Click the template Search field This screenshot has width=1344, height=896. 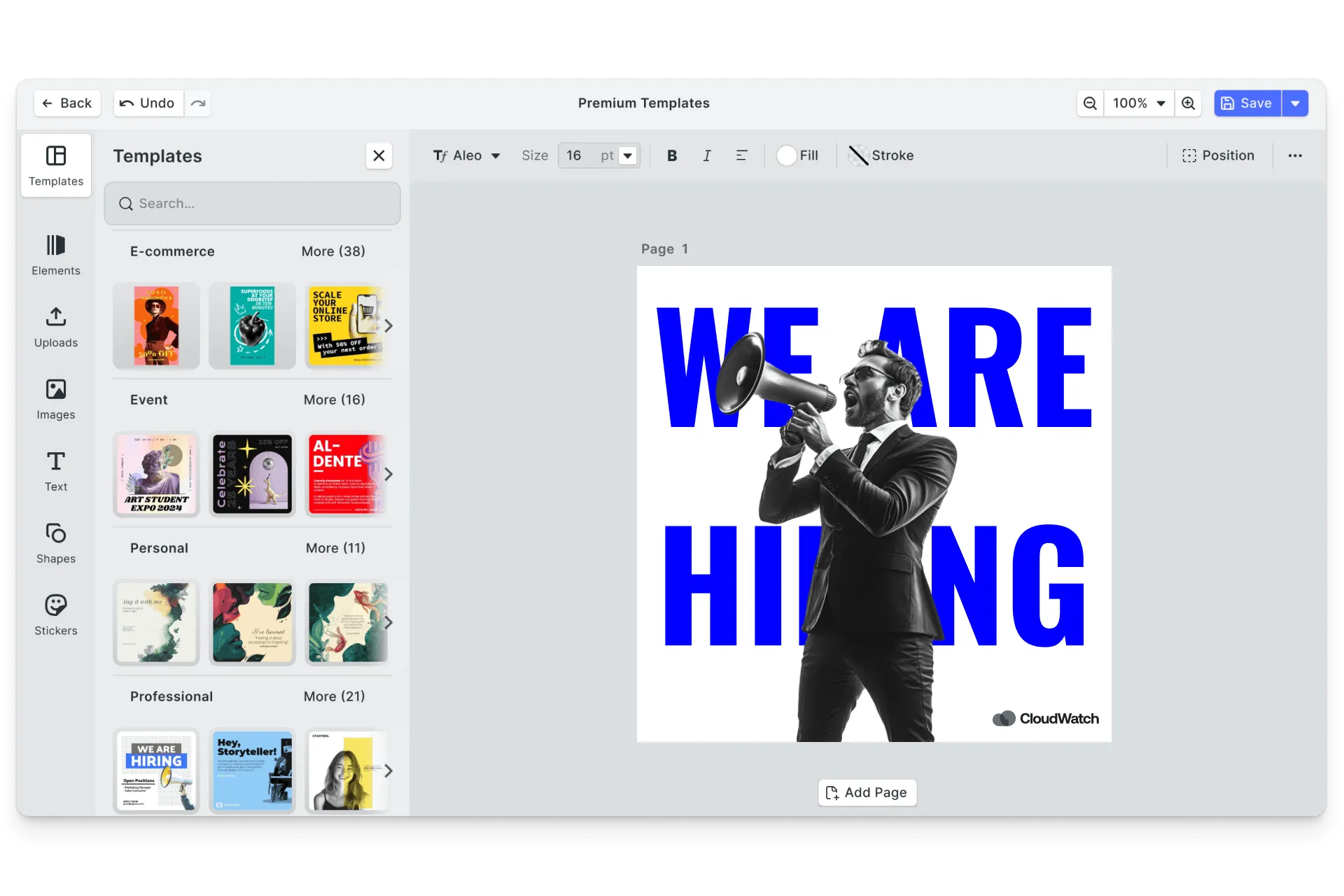click(x=252, y=204)
